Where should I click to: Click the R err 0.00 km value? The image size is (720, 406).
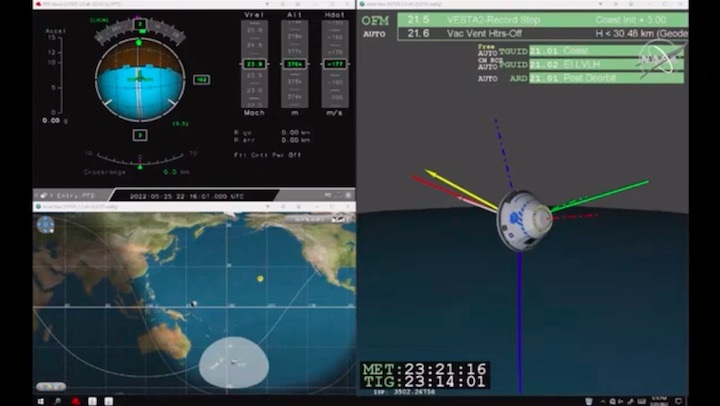click(296, 140)
